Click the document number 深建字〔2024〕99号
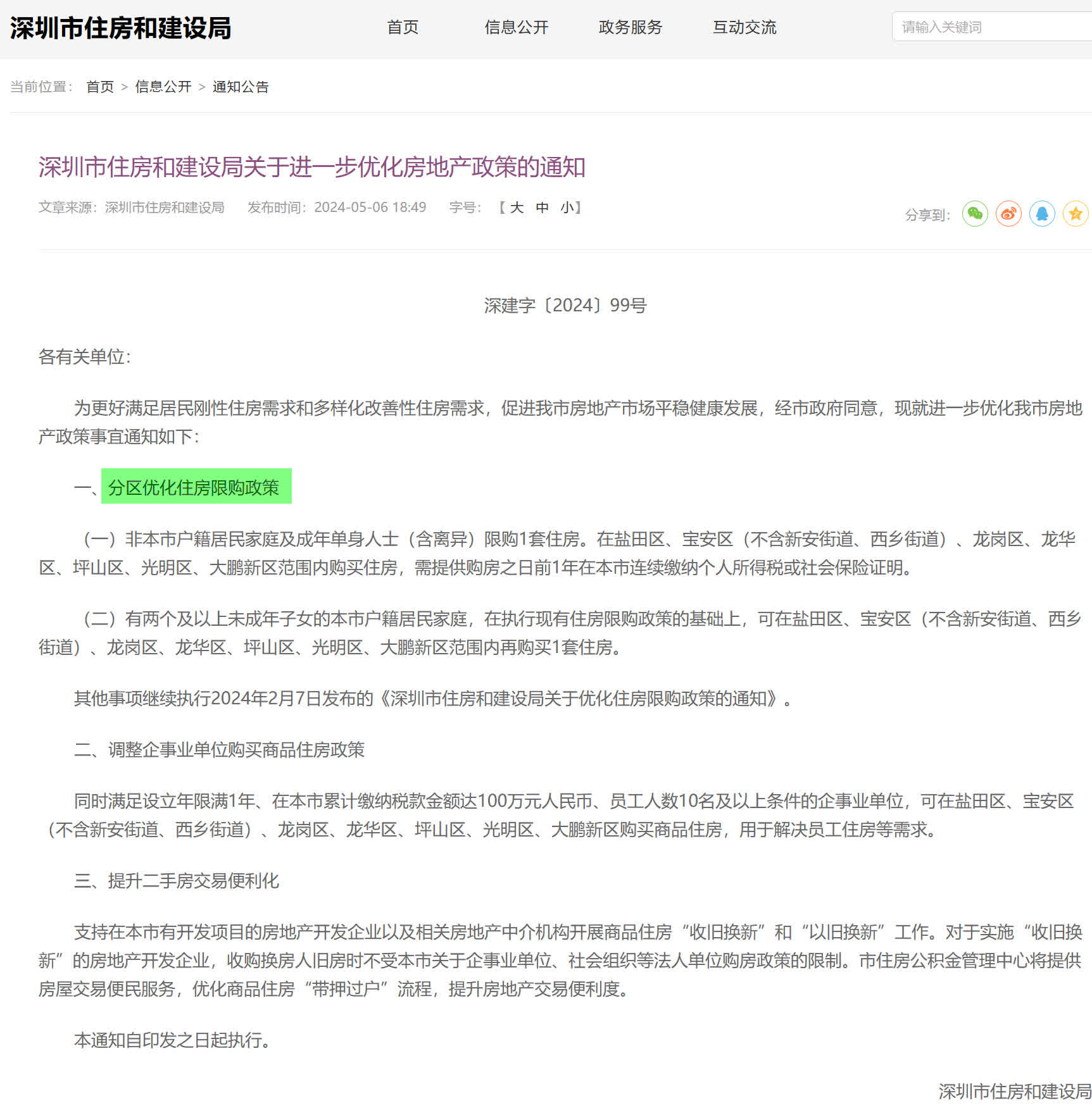This screenshot has width=1092, height=1108. 565,306
